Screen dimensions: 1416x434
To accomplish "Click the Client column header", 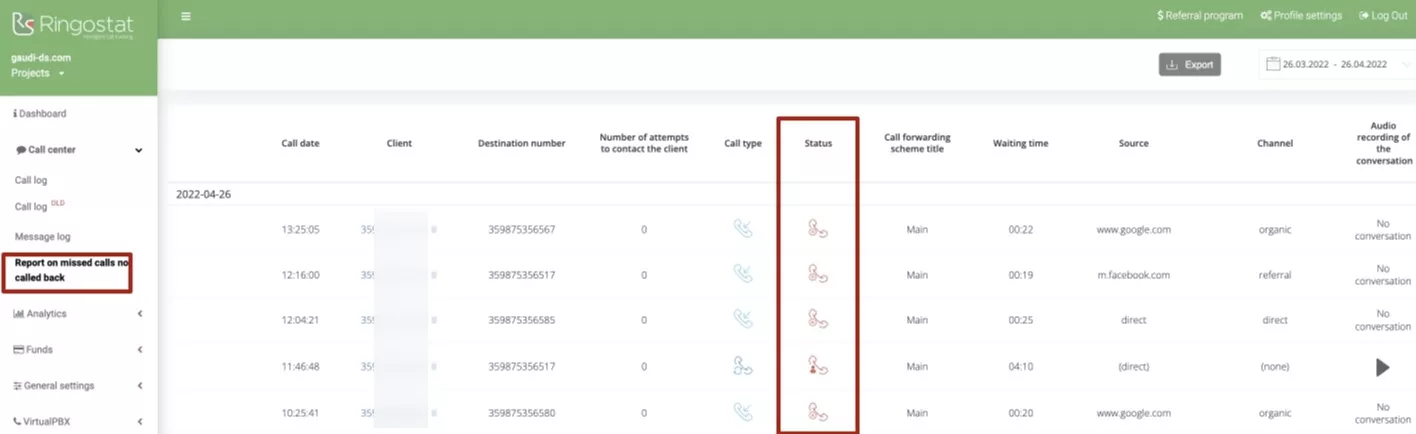I will (x=399, y=143).
